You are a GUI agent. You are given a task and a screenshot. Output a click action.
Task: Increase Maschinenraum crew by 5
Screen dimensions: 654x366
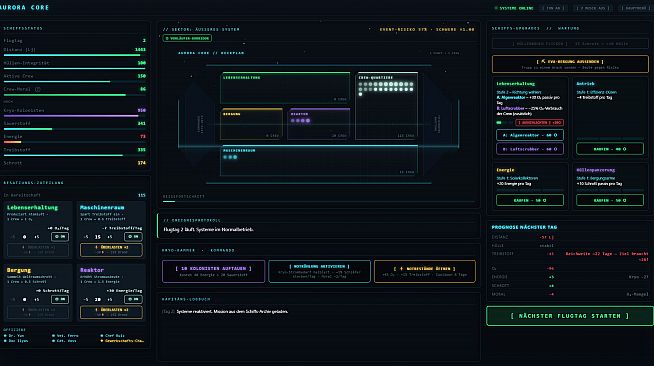click(110, 237)
